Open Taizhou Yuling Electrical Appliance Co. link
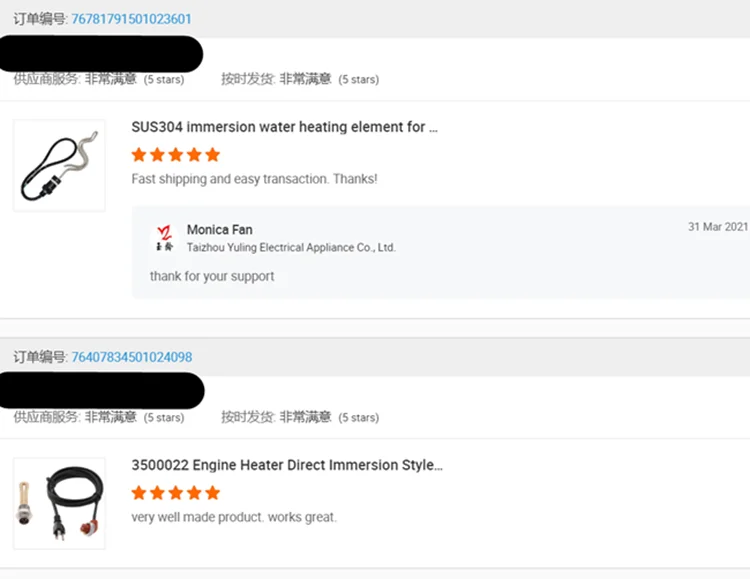750x579 pixels. 291,247
